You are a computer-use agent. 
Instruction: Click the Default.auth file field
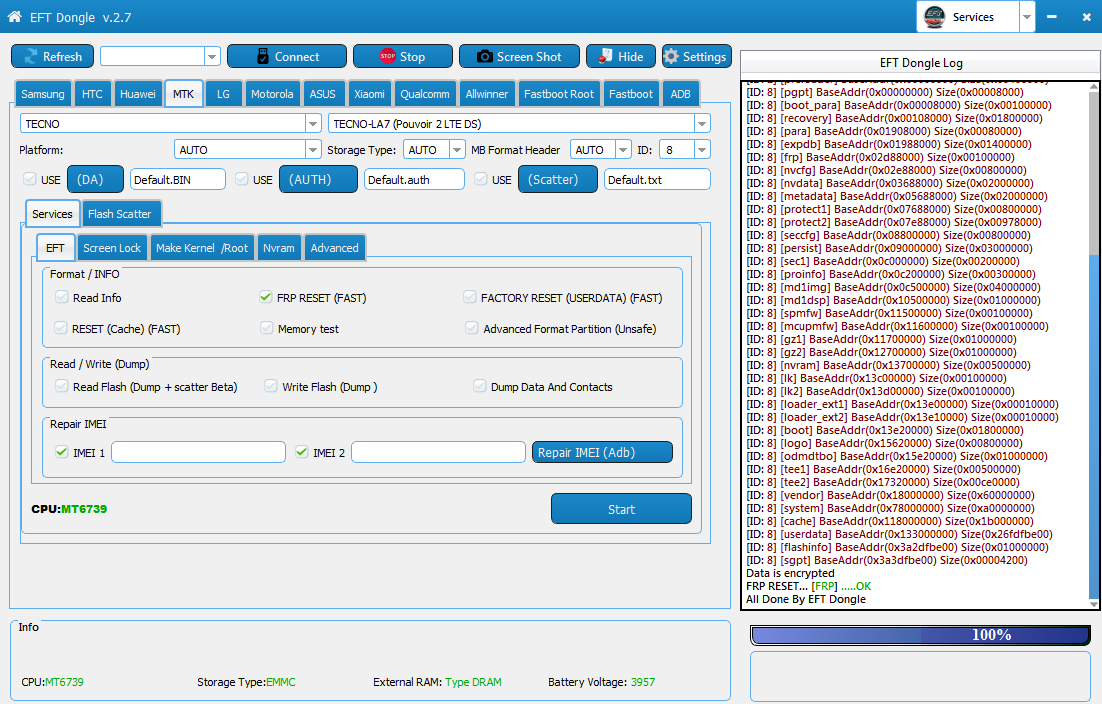point(414,179)
